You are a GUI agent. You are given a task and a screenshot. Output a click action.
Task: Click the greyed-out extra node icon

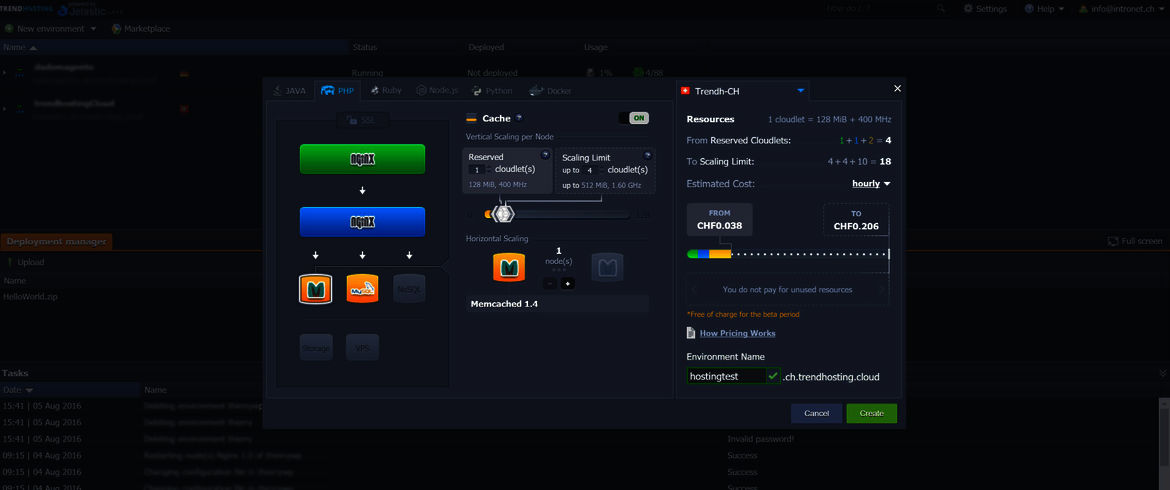pyautogui.click(x=607, y=267)
